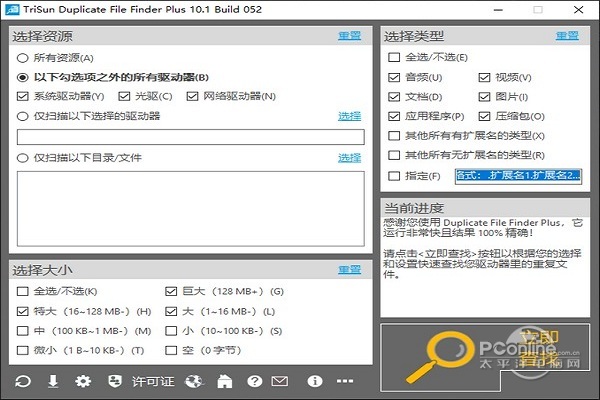Select 仅扫描以下选择的驱动器 radio option
The image size is (600, 400).
(23, 116)
